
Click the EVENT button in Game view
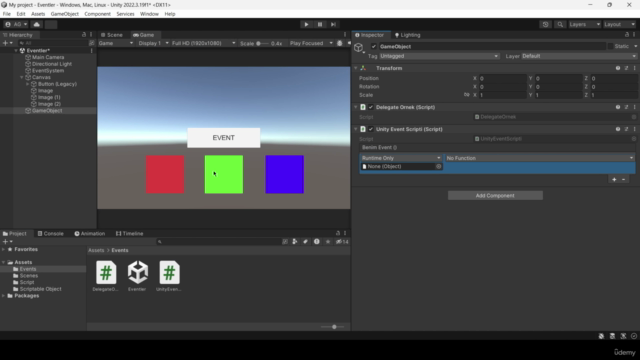(224, 138)
